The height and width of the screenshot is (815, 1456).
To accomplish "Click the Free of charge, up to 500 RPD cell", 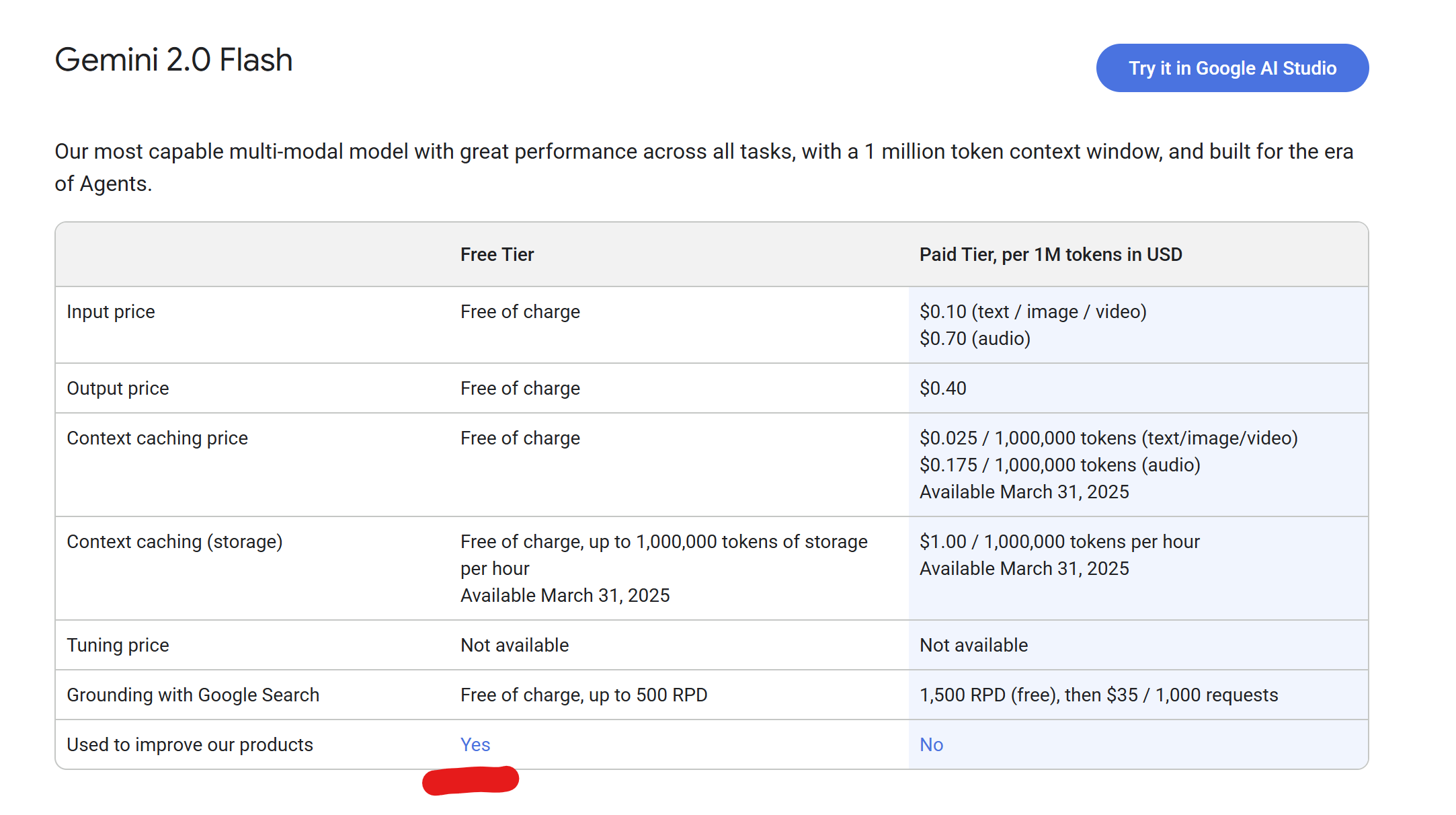I will (583, 695).
